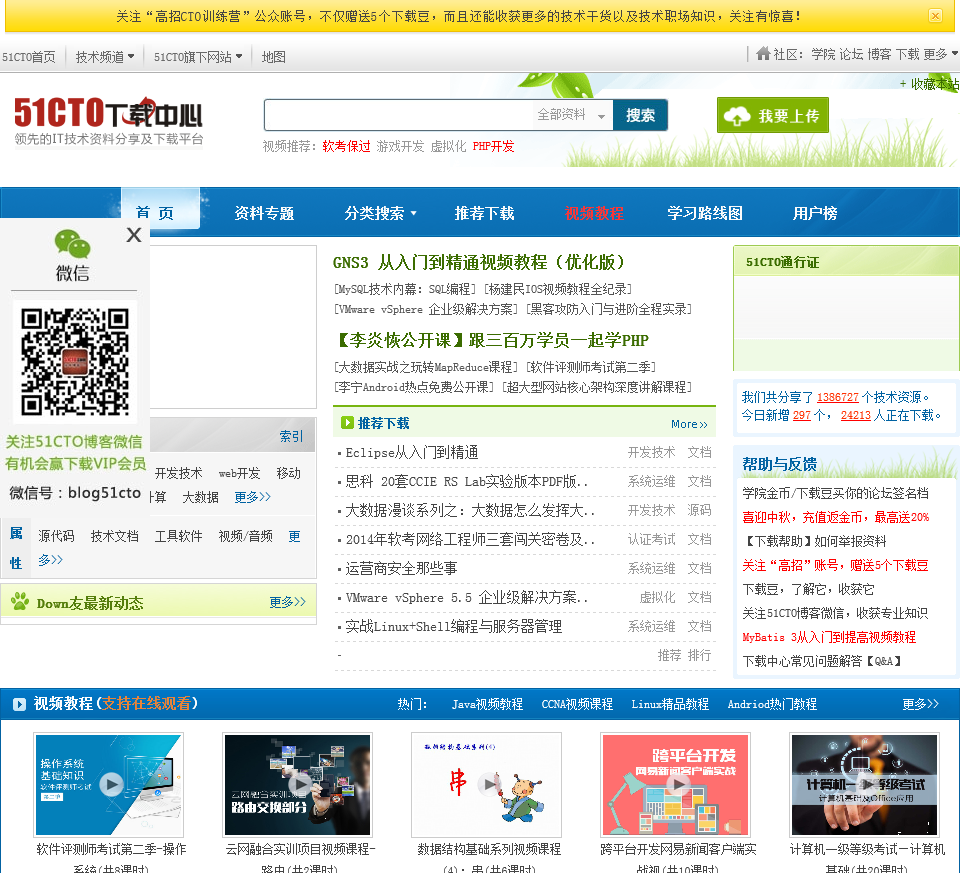Screen dimensions: 960x873
Task: Click the home icon beside 社区
Action: click(763, 54)
